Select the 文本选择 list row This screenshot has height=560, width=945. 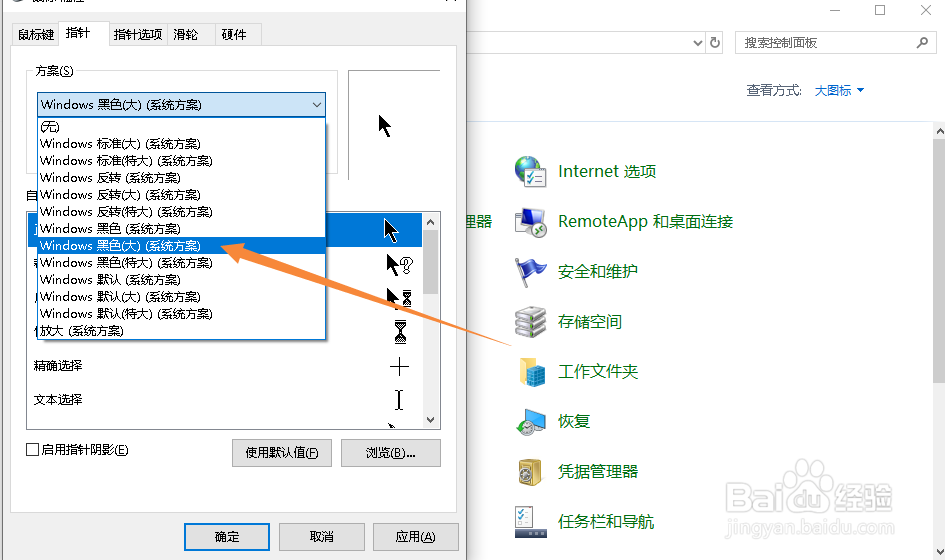tap(225, 400)
